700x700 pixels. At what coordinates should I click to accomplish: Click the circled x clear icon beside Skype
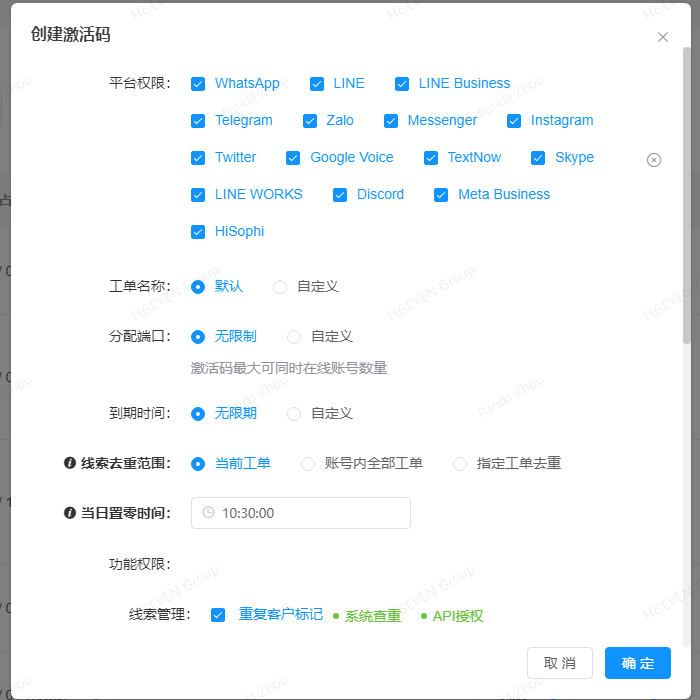654,160
